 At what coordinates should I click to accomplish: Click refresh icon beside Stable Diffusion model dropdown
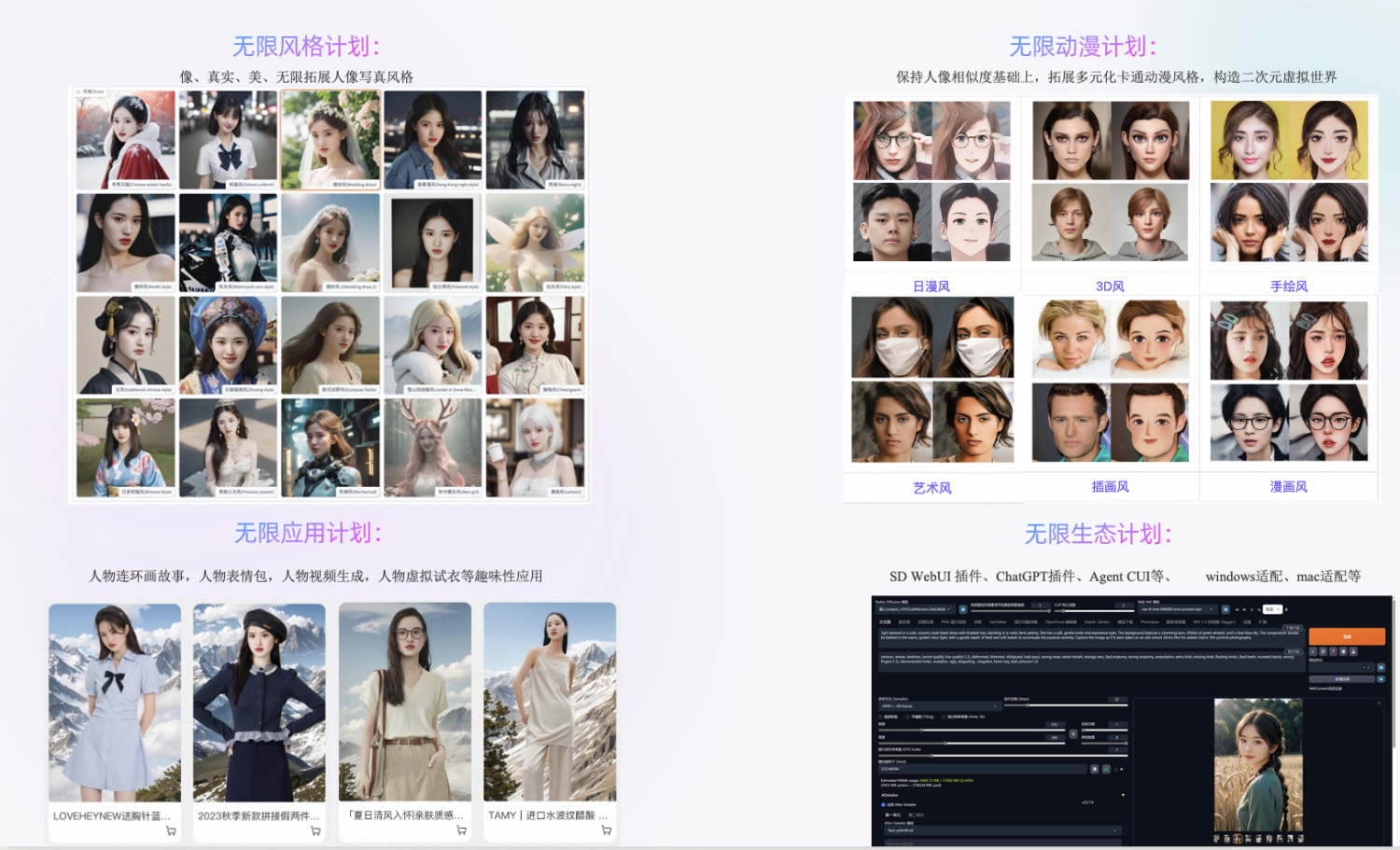(963, 609)
